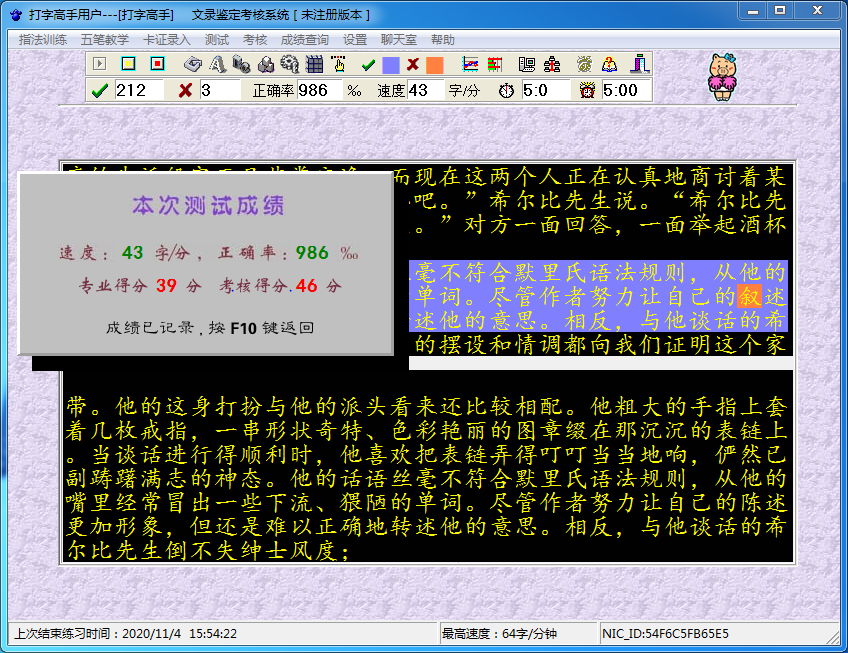Pick the blue correct-color swatch
This screenshot has height=653, width=848.
[390, 65]
